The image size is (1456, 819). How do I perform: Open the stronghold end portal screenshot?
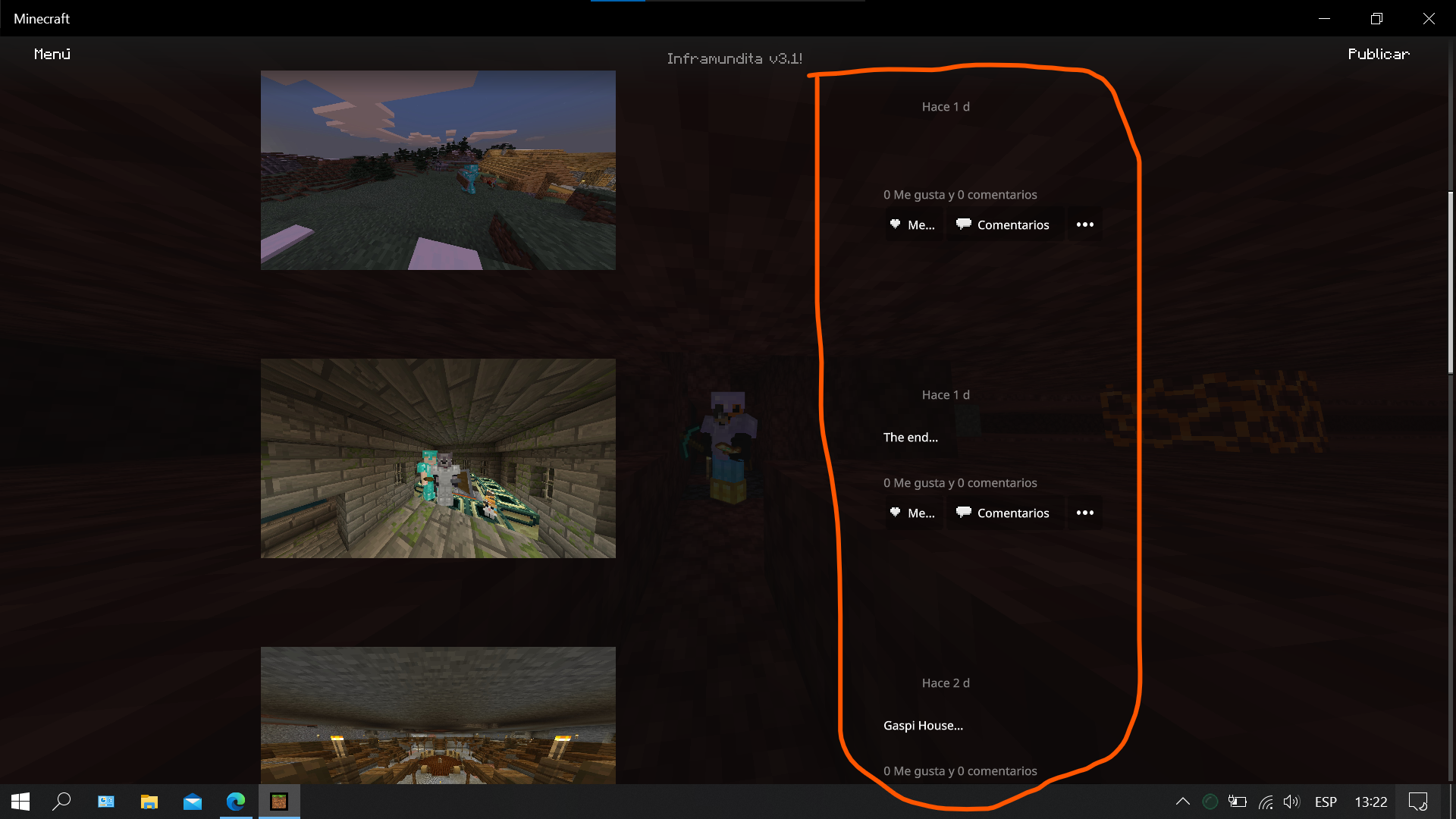[x=438, y=458]
